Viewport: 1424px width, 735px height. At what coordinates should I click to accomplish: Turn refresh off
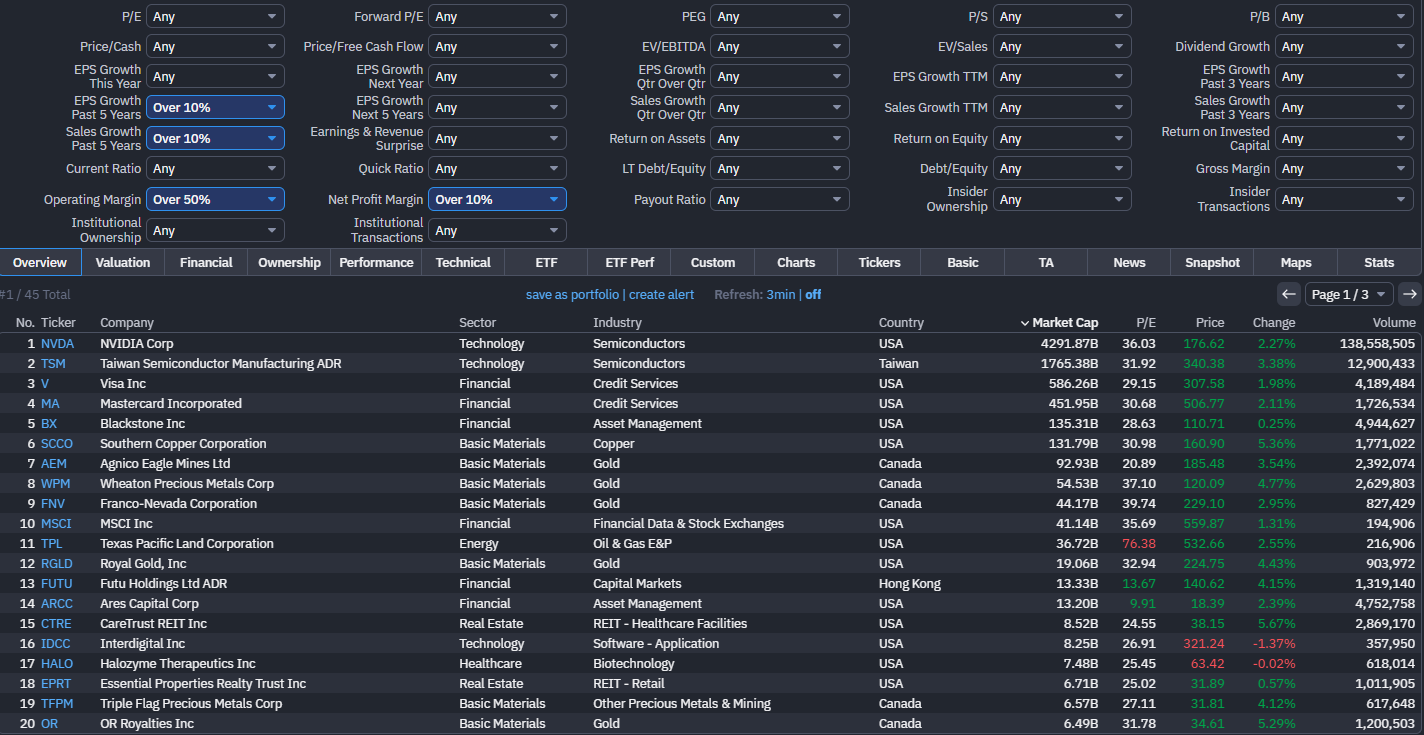[x=813, y=295]
